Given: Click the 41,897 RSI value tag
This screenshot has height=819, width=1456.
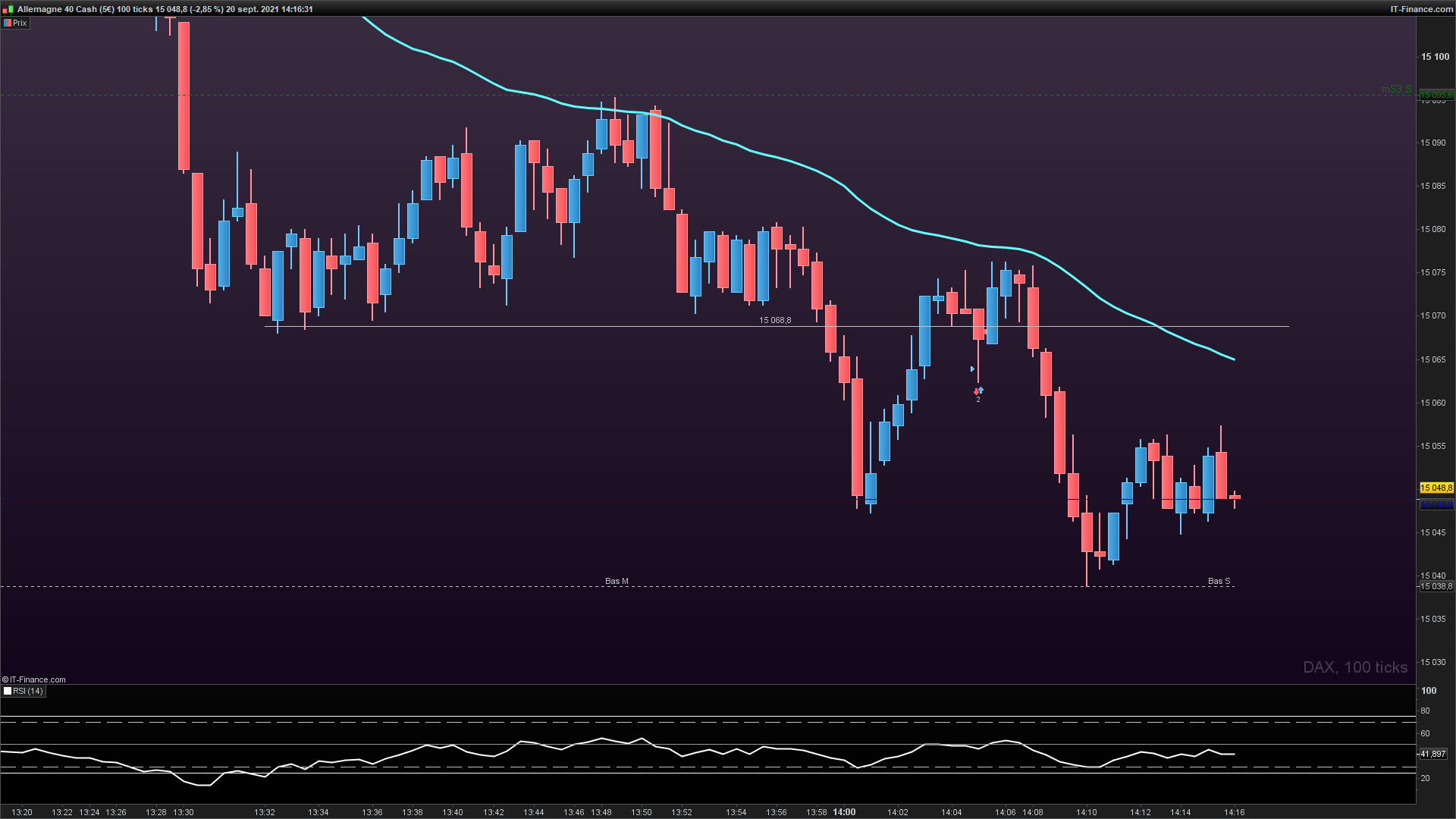Looking at the screenshot, I should 1432,754.
